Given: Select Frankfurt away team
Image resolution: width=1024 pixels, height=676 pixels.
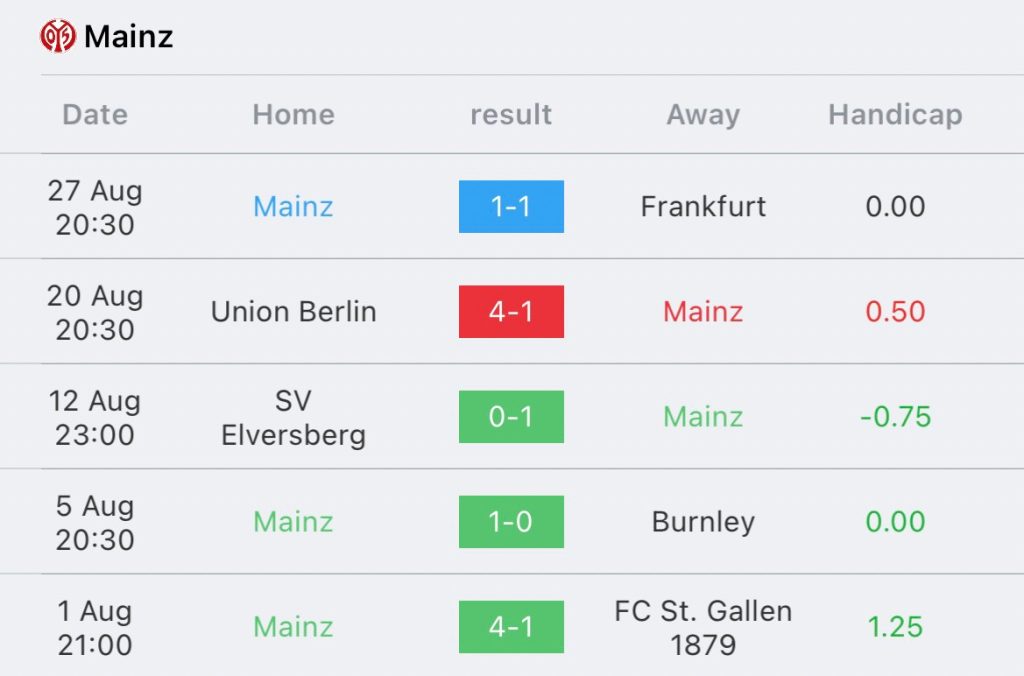Looking at the screenshot, I should point(703,206).
